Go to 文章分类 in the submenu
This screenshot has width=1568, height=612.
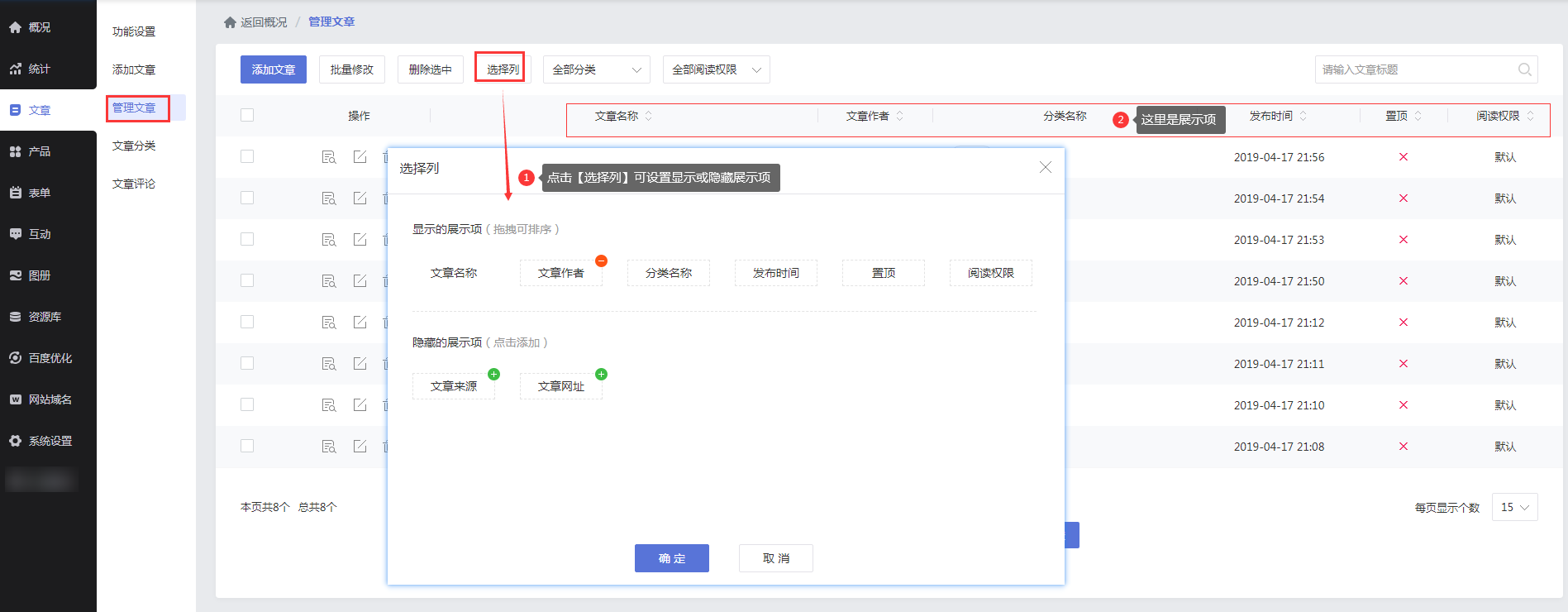point(134,146)
